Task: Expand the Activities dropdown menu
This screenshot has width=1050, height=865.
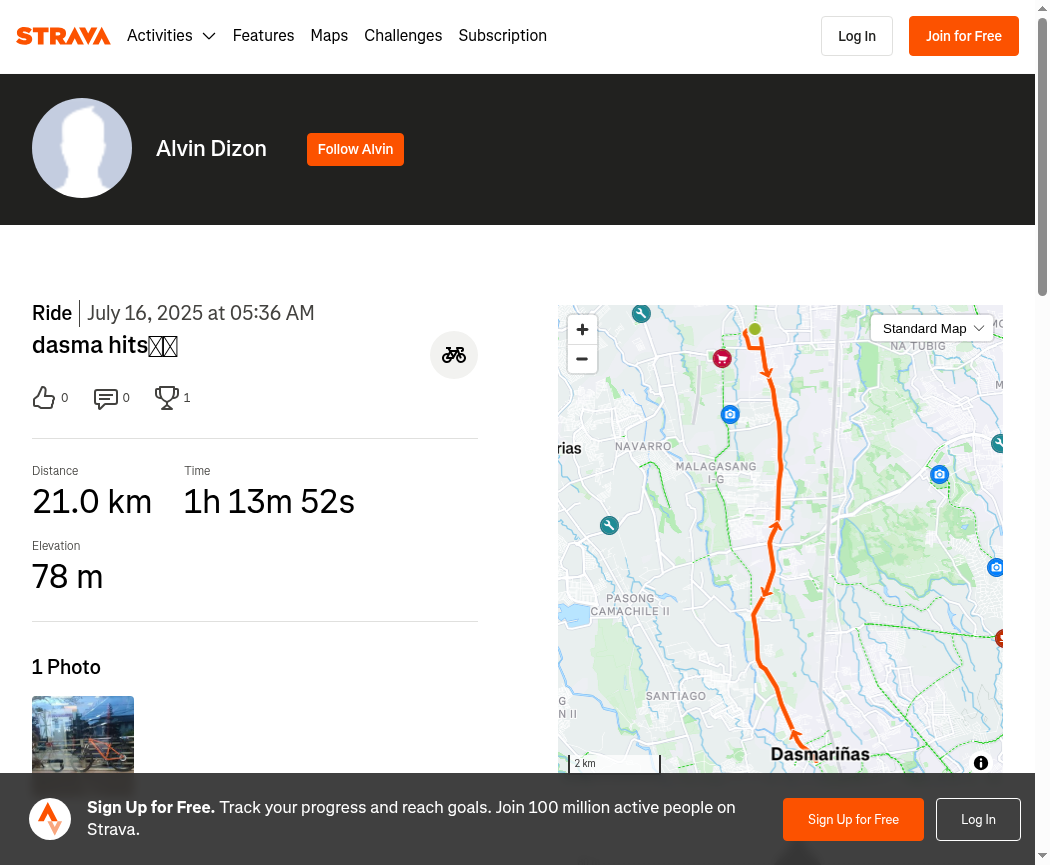Action: (171, 35)
